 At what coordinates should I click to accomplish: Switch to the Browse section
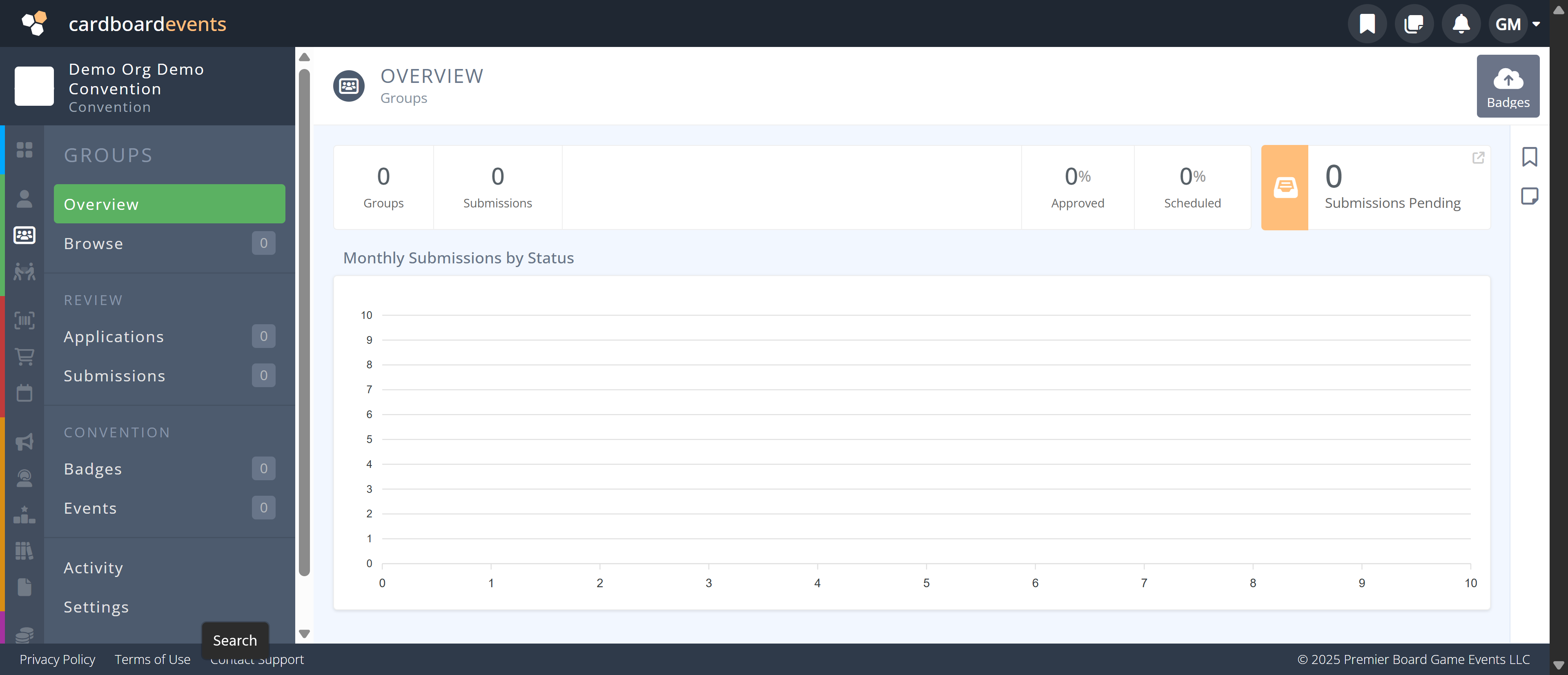(93, 243)
